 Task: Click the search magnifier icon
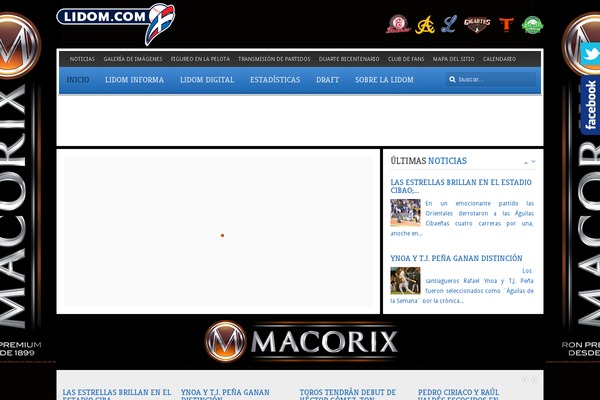(452, 80)
